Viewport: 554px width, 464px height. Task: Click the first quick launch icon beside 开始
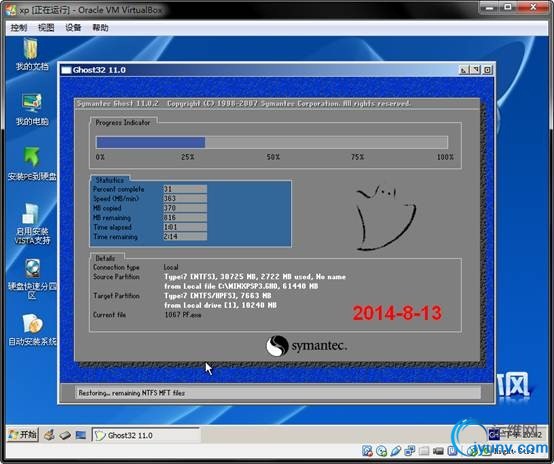49,435
